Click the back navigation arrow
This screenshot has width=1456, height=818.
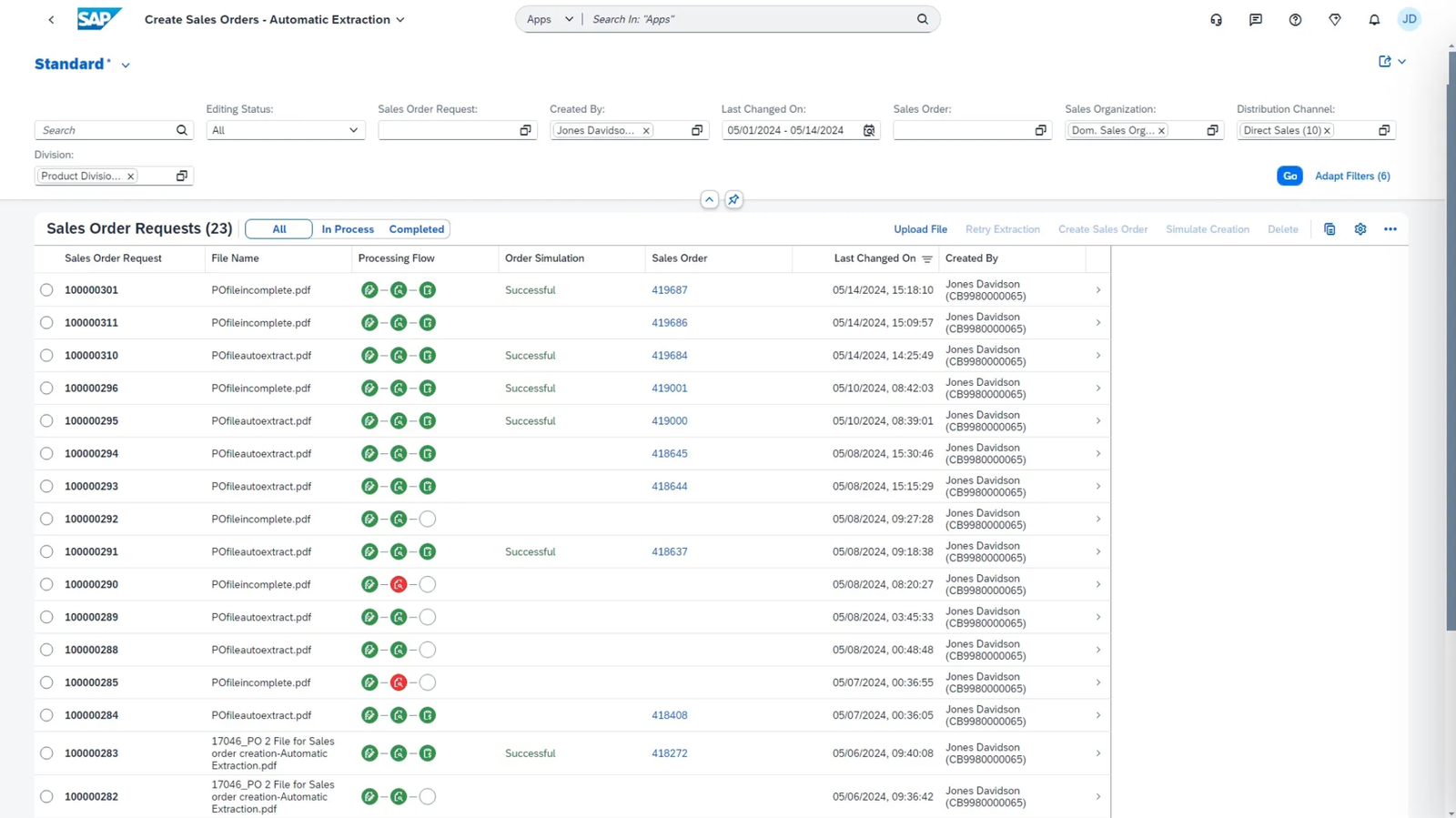[x=51, y=19]
